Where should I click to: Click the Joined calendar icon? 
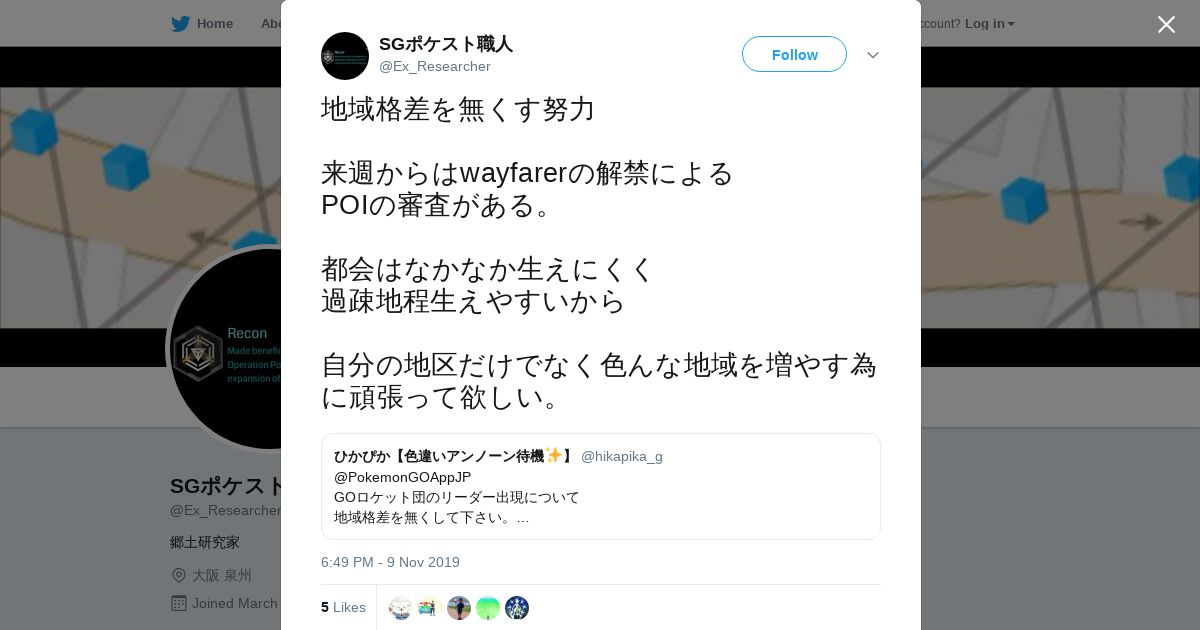pyautogui.click(x=179, y=603)
